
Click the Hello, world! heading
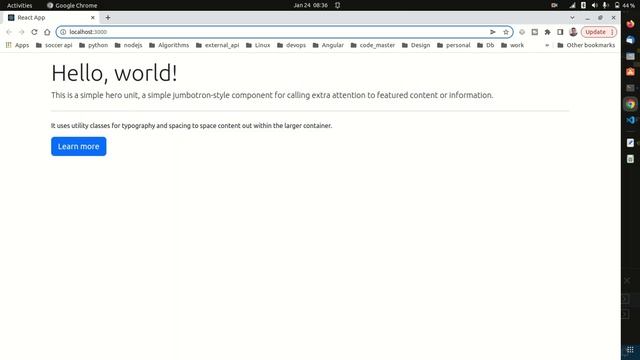(114, 73)
